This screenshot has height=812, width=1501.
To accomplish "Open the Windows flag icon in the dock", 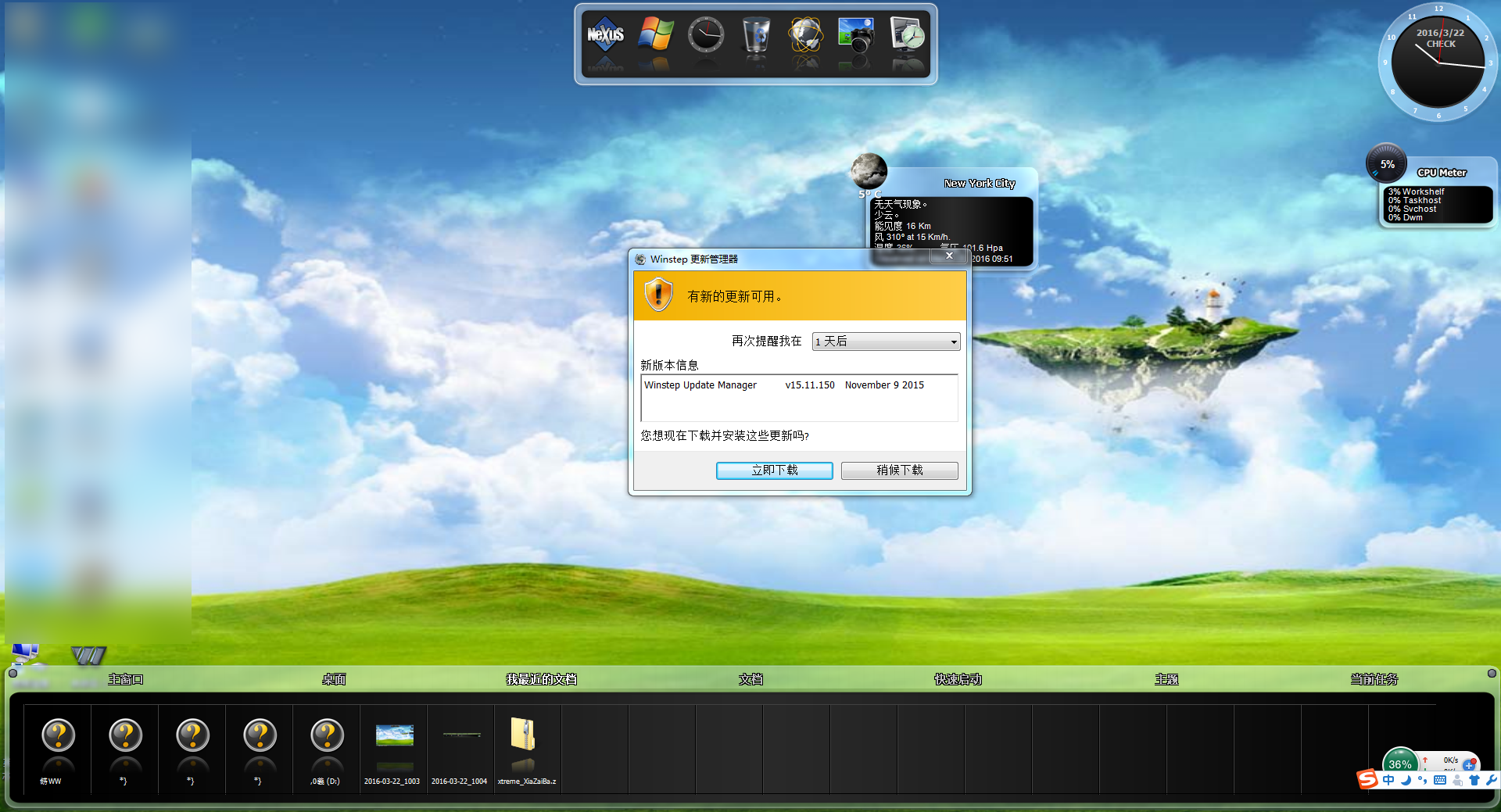I will pyautogui.click(x=656, y=35).
